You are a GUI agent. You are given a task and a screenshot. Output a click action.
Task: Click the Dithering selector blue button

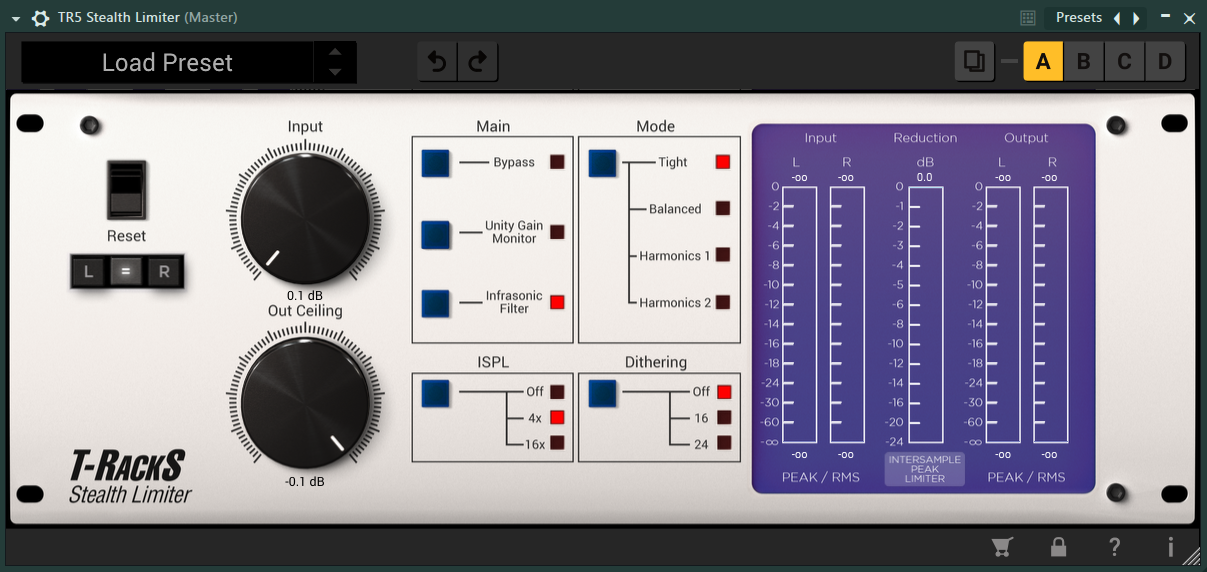pyautogui.click(x=602, y=393)
